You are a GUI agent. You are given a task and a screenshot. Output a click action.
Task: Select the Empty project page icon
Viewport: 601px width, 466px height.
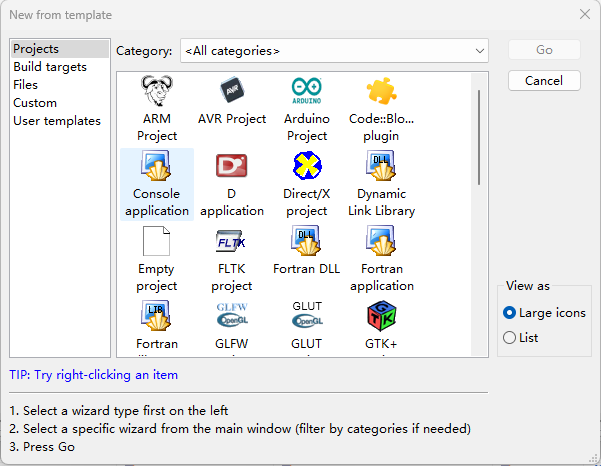156,241
